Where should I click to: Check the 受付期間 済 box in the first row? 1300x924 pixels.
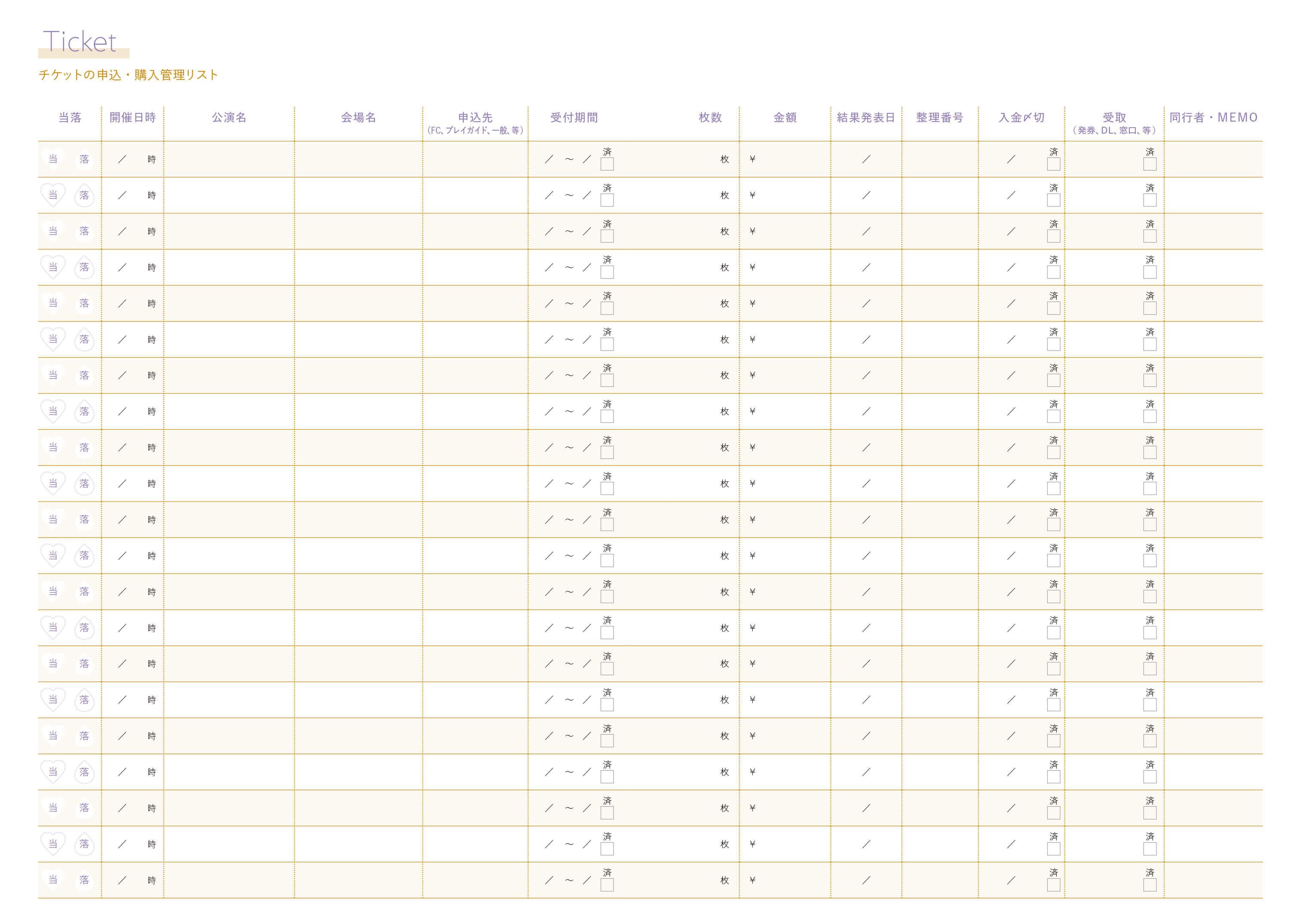click(607, 165)
